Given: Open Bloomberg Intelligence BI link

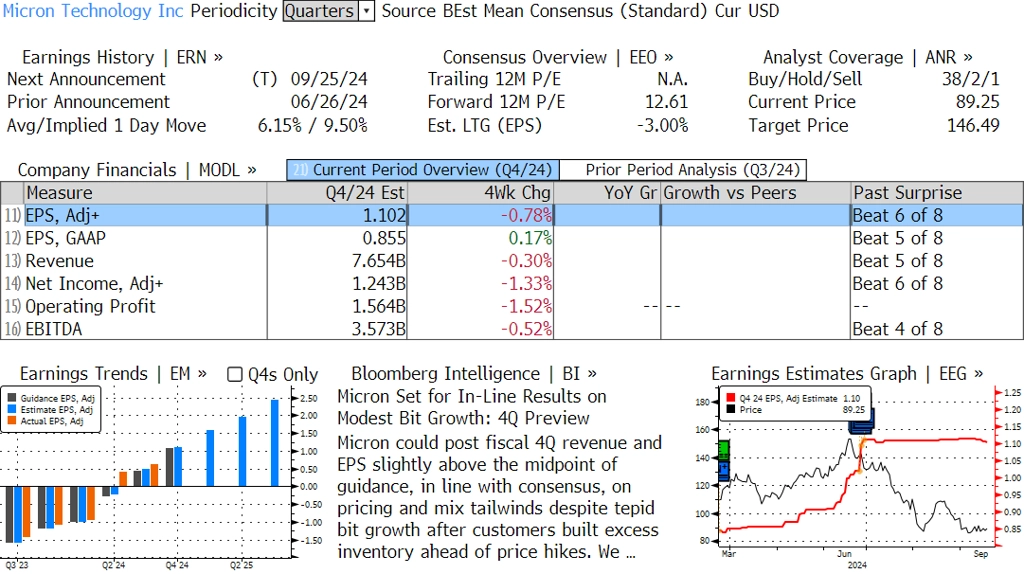Looking at the screenshot, I should pos(473,374).
